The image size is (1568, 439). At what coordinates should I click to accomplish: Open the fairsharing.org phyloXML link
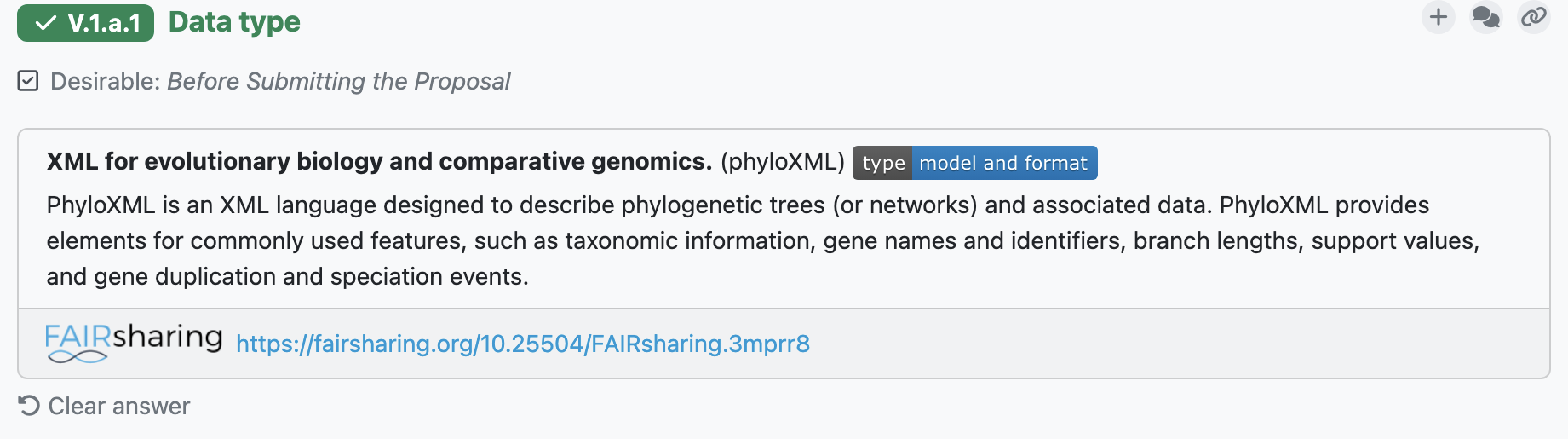[523, 344]
